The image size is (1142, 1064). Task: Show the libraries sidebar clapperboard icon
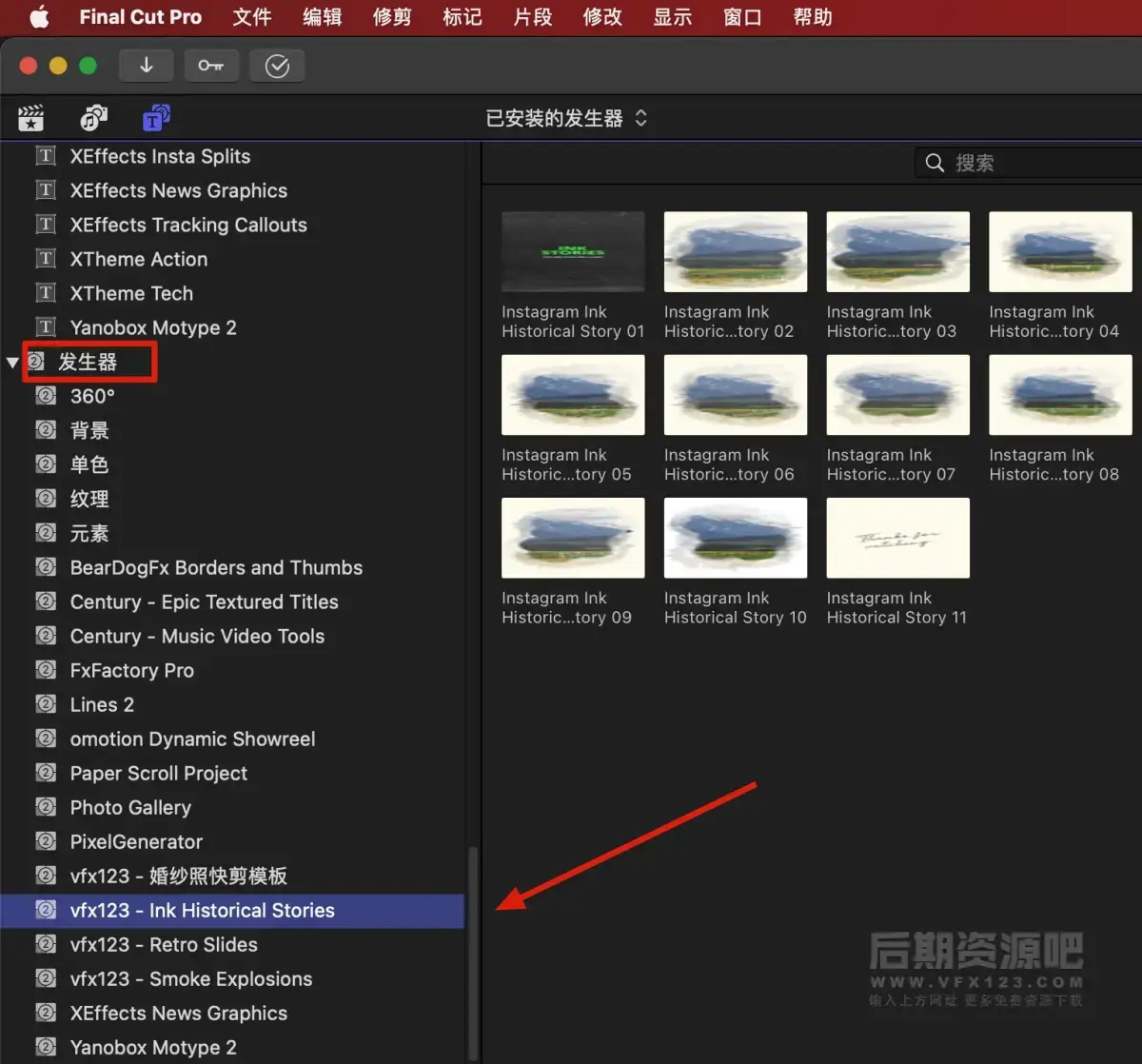[31, 118]
